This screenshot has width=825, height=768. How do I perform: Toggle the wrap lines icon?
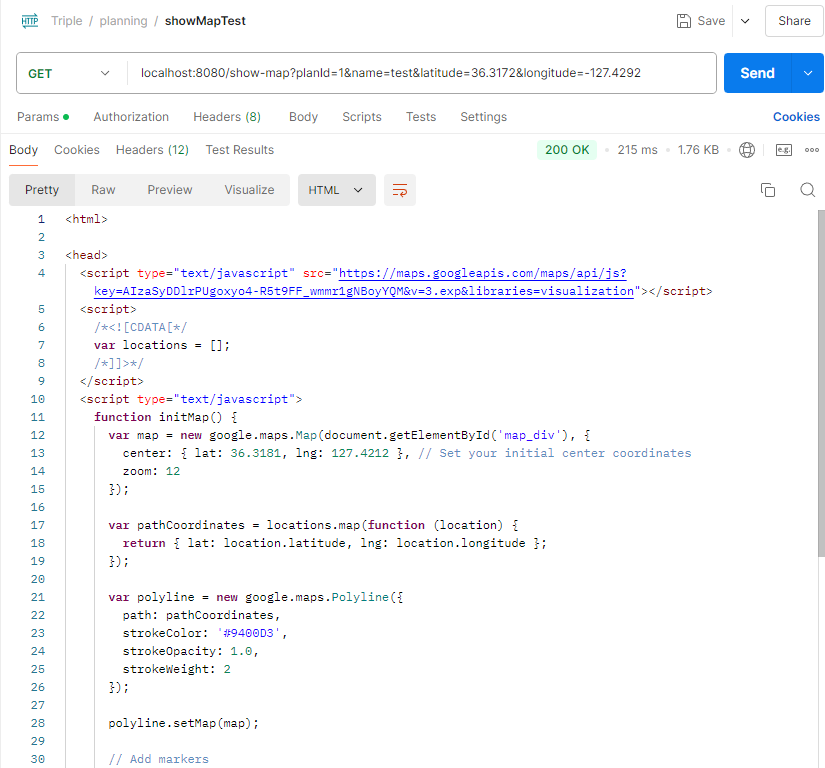pos(400,190)
